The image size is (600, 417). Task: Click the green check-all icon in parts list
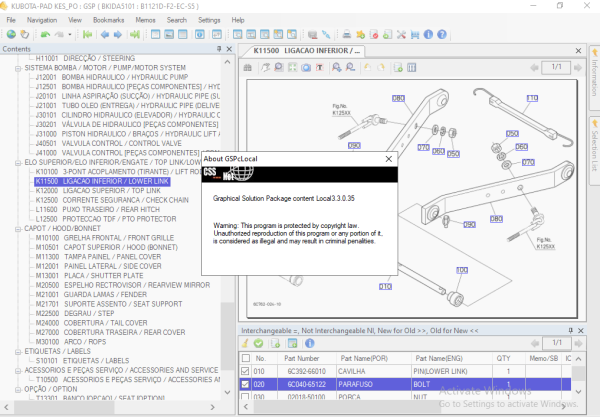pyautogui.click(x=259, y=343)
